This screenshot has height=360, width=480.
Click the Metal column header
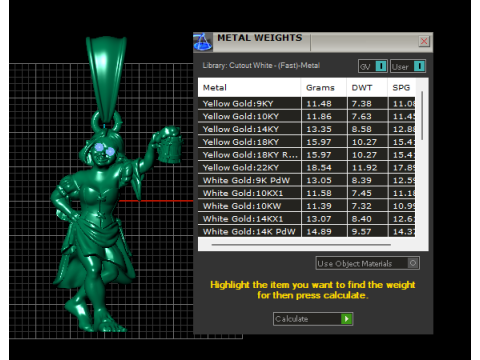249,88
